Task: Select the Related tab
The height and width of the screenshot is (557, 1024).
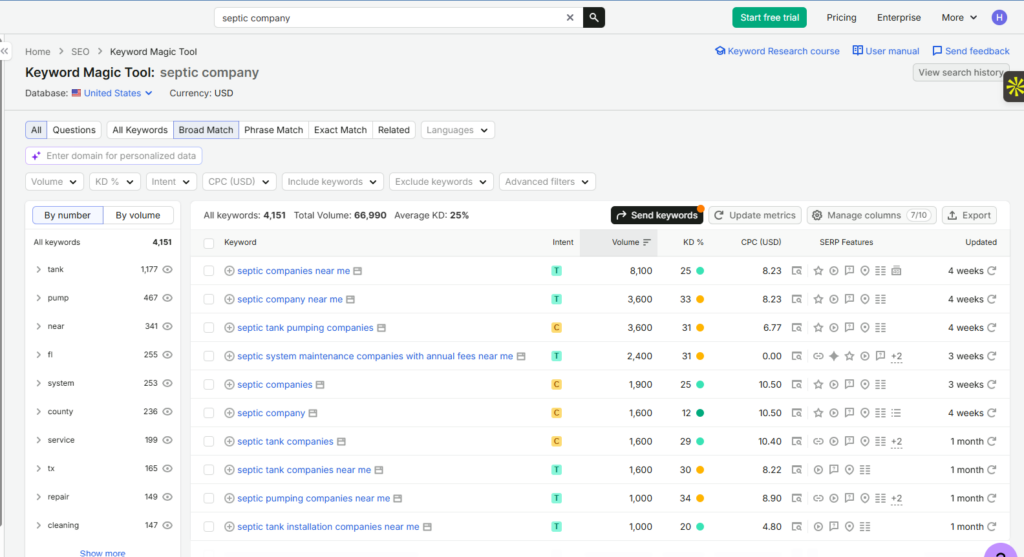Action: [394, 130]
